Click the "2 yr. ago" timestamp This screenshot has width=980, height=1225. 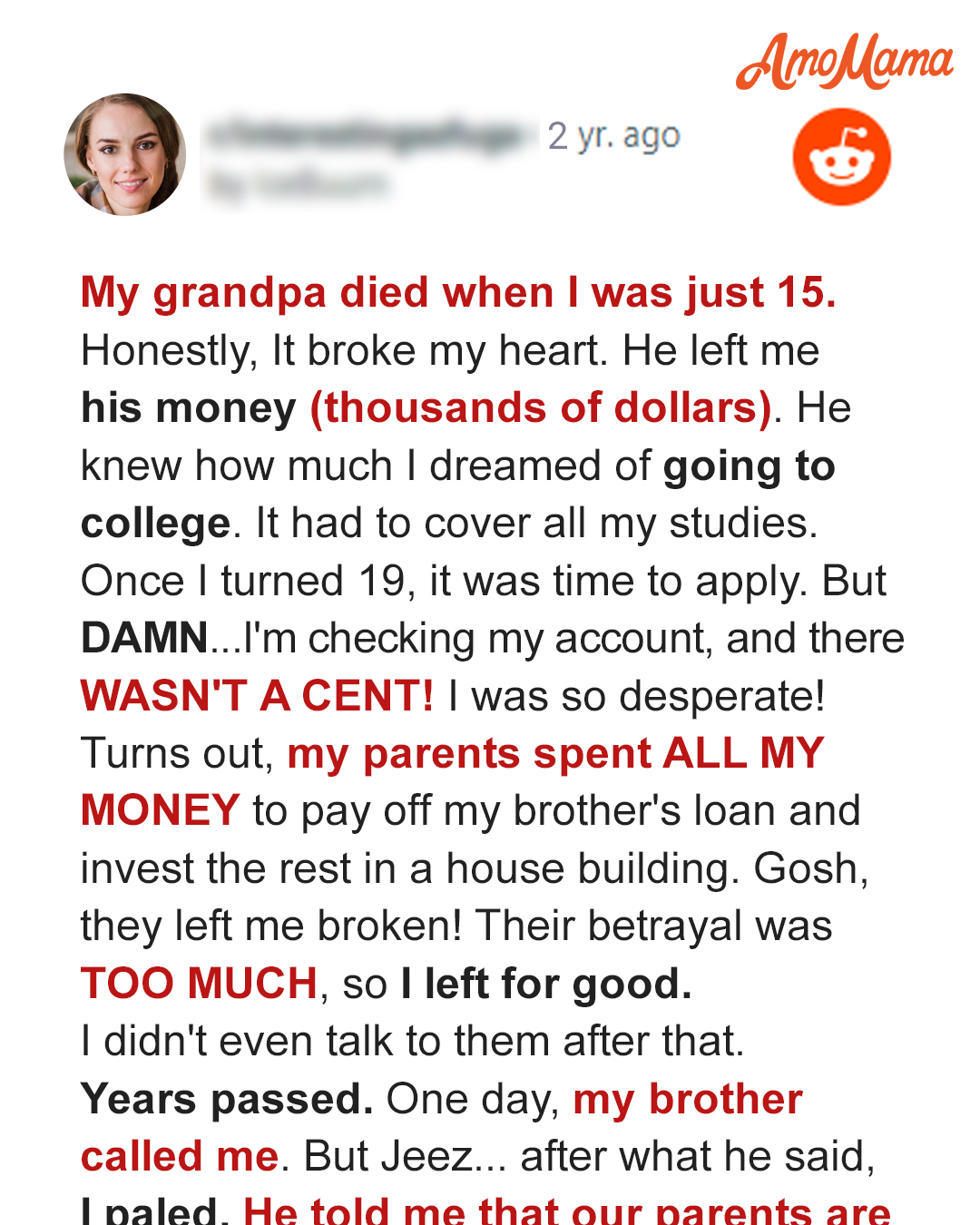[x=613, y=136]
